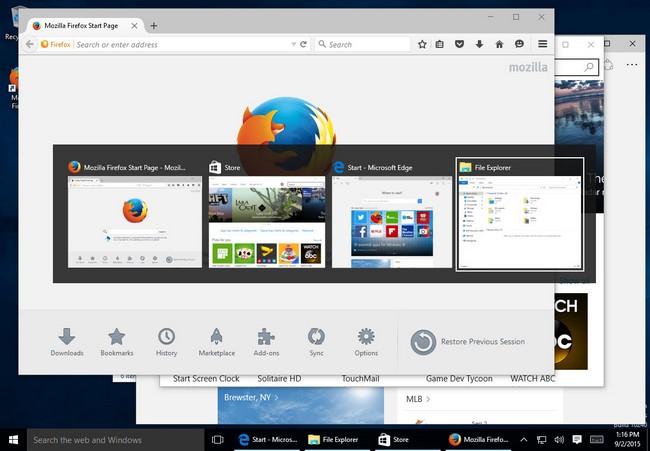Go to Firefox home page icon
Screen dimensions: 650x451
click(x=499, y=44)
